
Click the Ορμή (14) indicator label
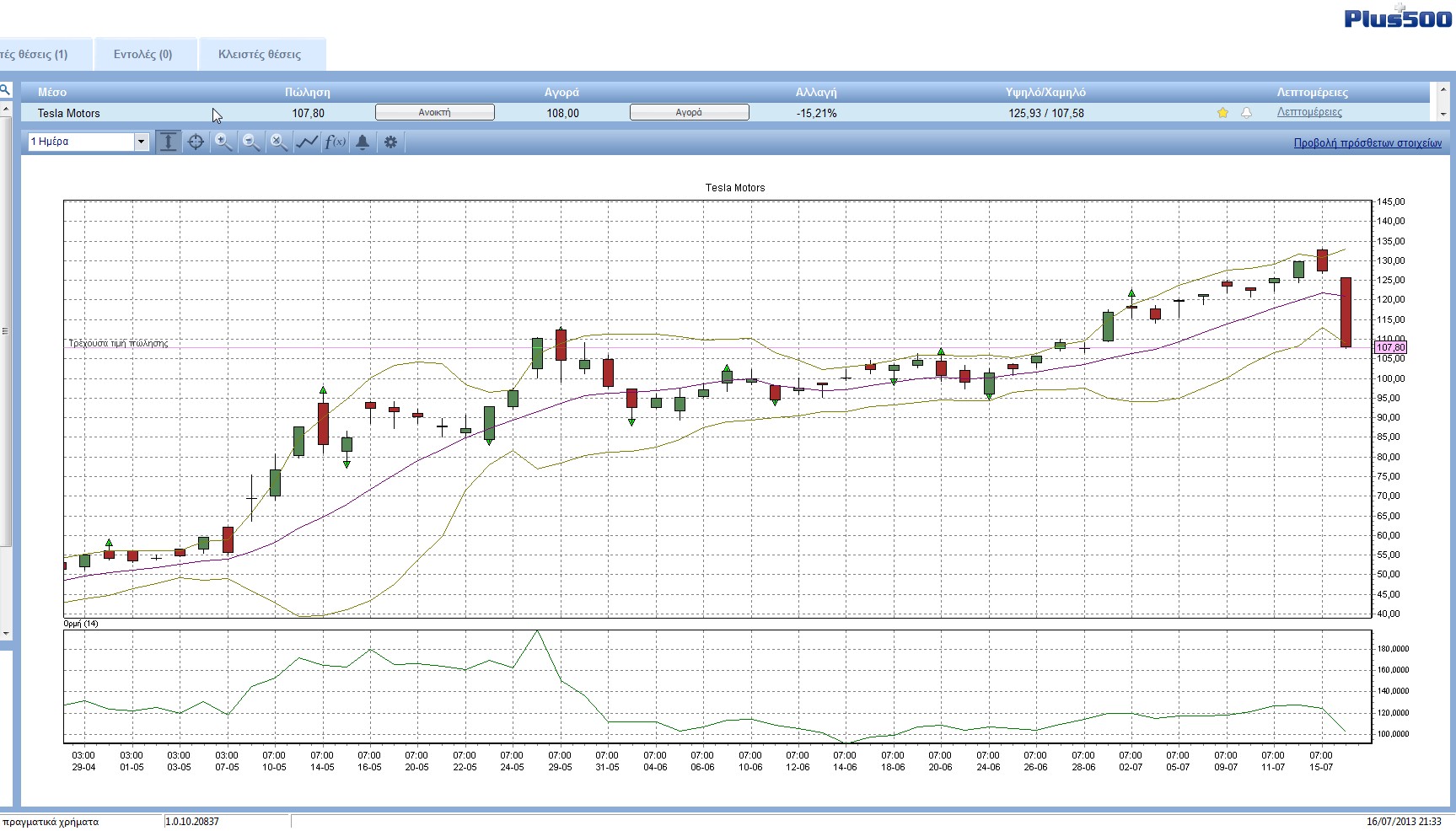(x=81, y=624)
